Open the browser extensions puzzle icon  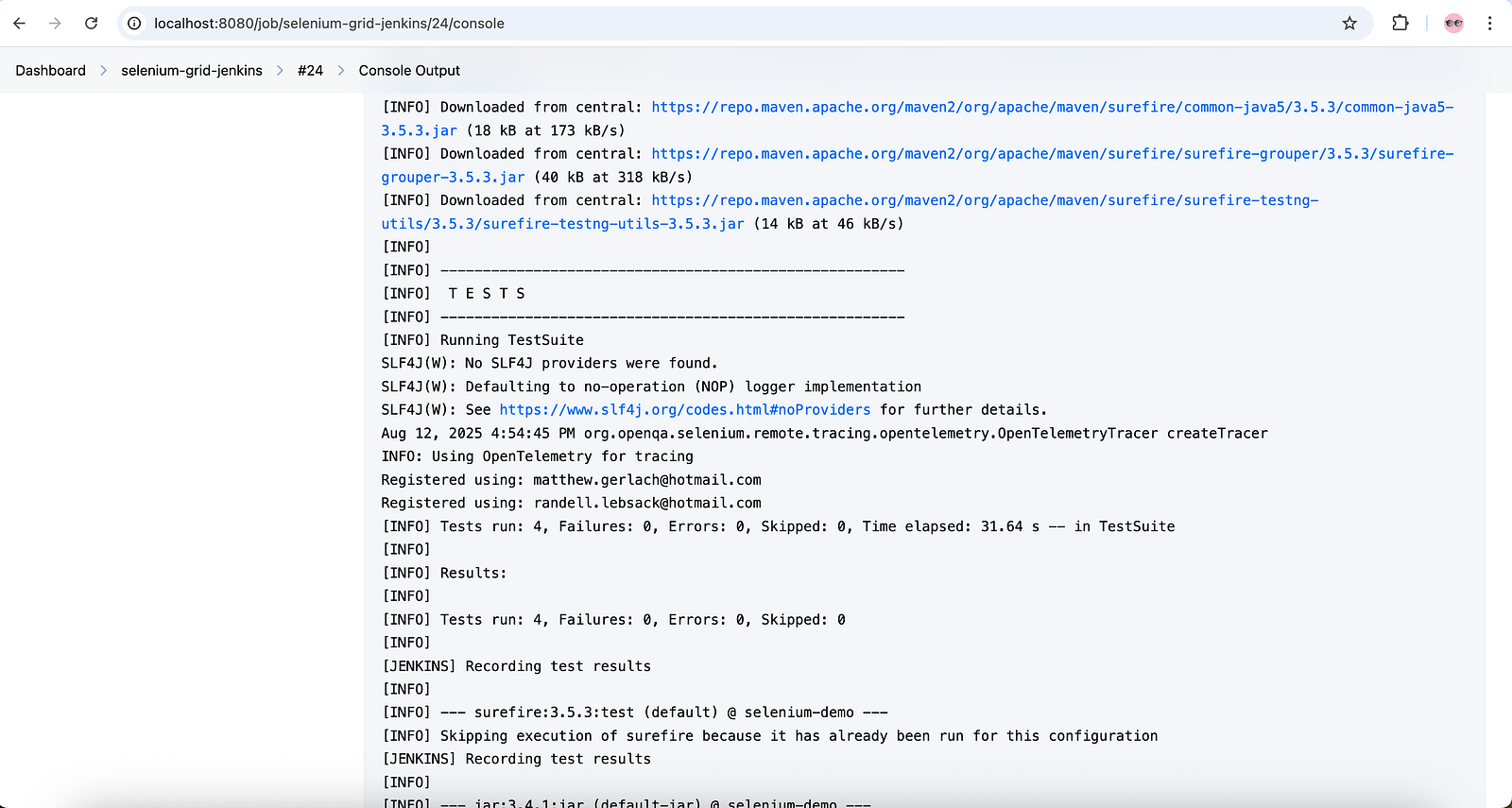coord(1400,24)
